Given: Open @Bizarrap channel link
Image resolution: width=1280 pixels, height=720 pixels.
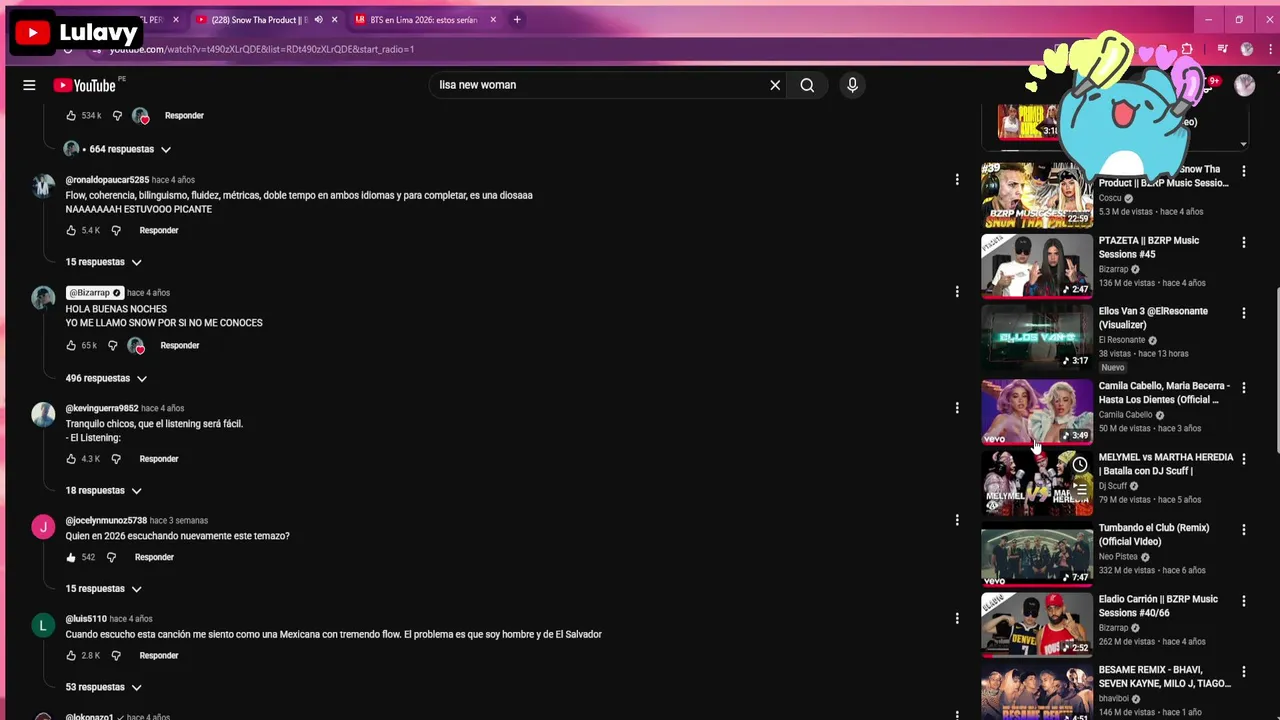Looking at the screenshot, I should [94, 293].
